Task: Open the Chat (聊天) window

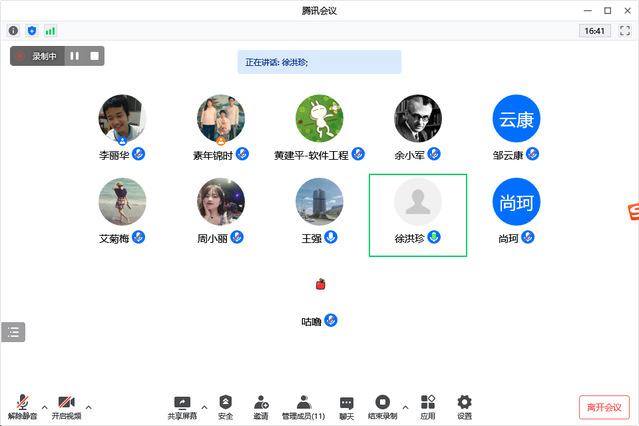Action: tap(346, 406)
